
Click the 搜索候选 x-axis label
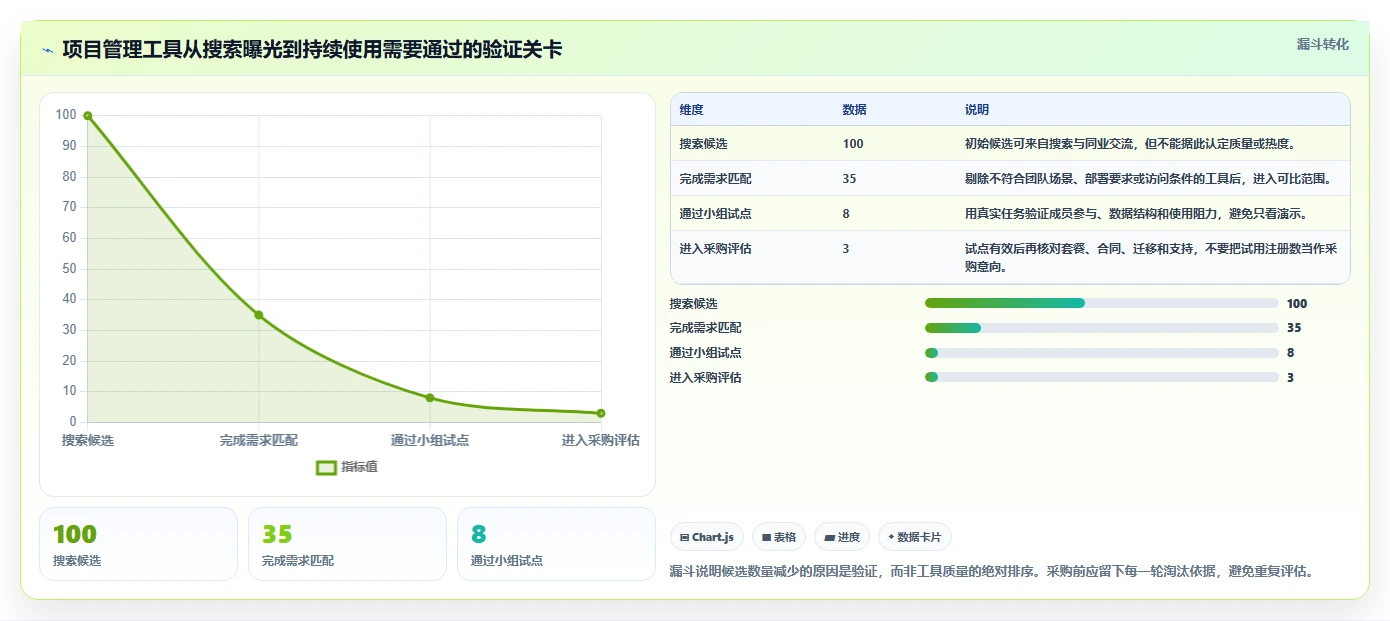[x=88, y=440]
